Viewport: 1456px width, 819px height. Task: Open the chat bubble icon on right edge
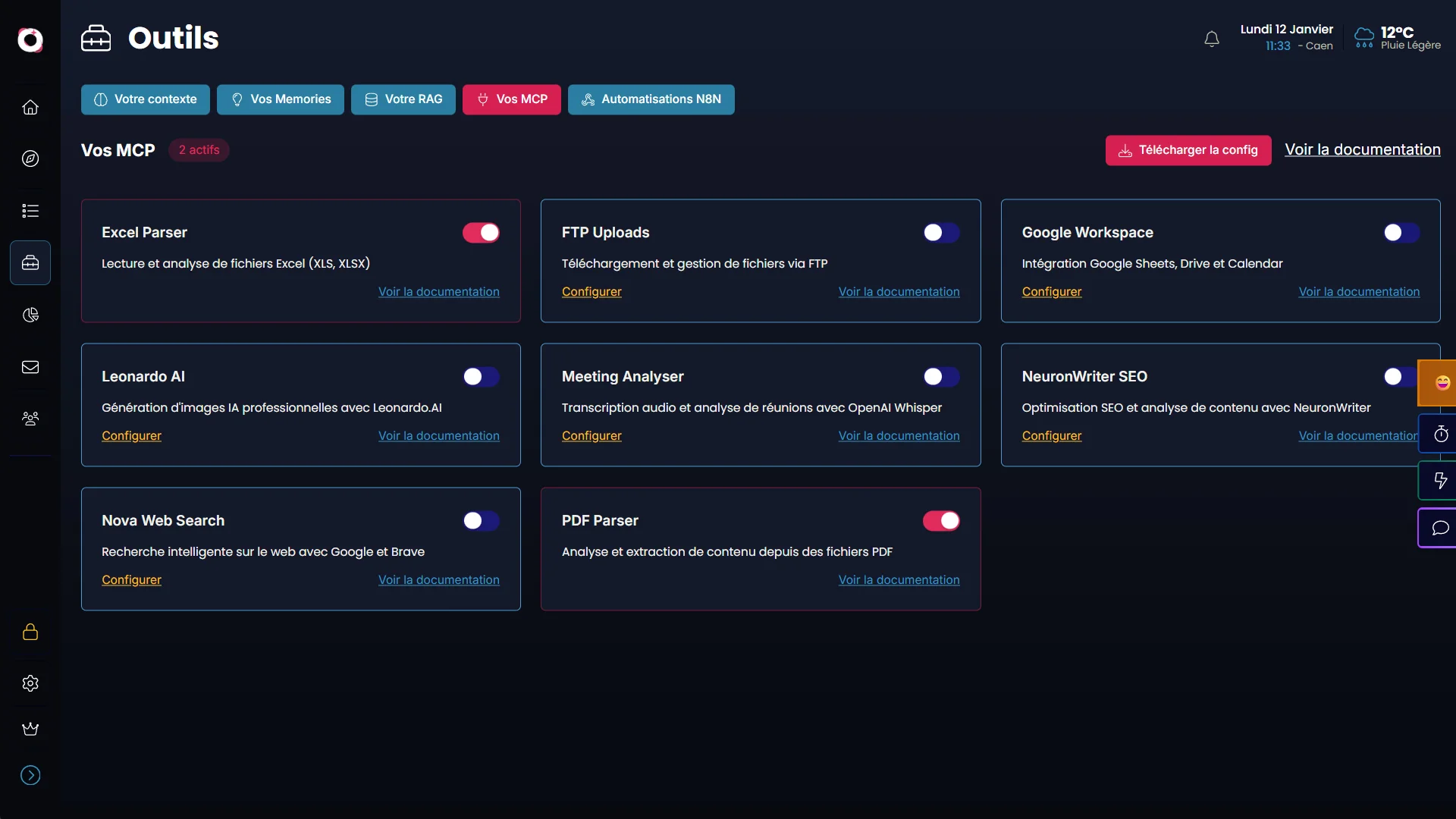click(x=1441, y=528)
